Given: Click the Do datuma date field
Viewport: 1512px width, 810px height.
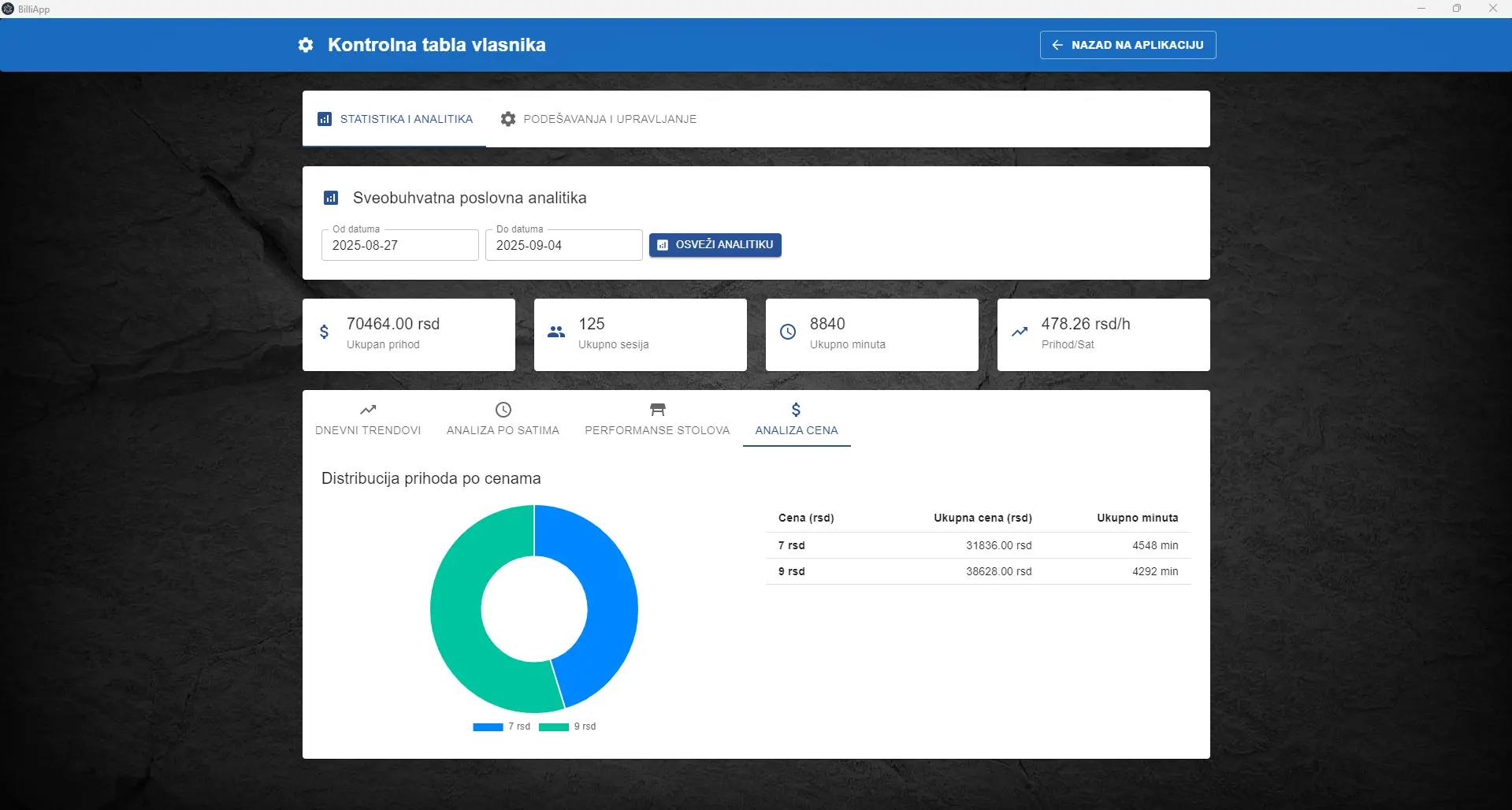Looking at the screenshot, I should coord(563,245).
